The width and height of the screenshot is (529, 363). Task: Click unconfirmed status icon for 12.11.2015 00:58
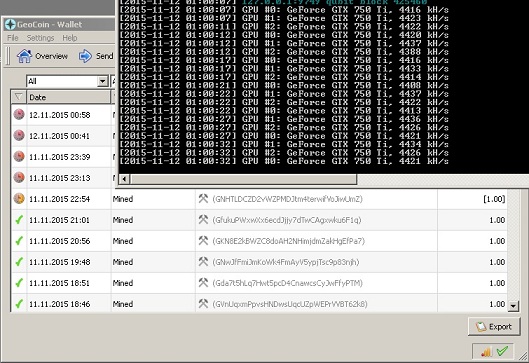19,115
